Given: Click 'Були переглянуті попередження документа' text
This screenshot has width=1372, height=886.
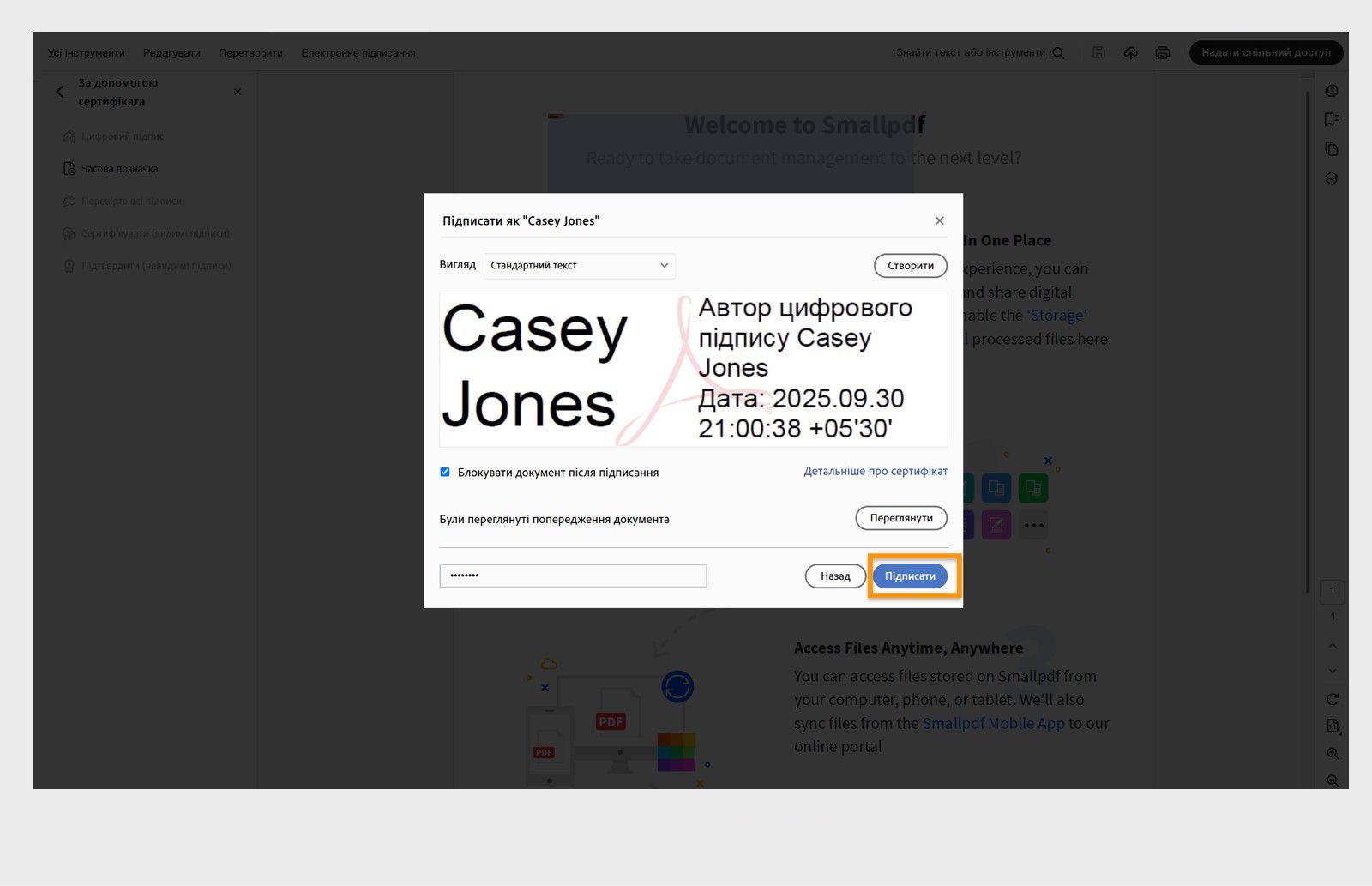Looking at the screenshot, I should click(554, 519).
